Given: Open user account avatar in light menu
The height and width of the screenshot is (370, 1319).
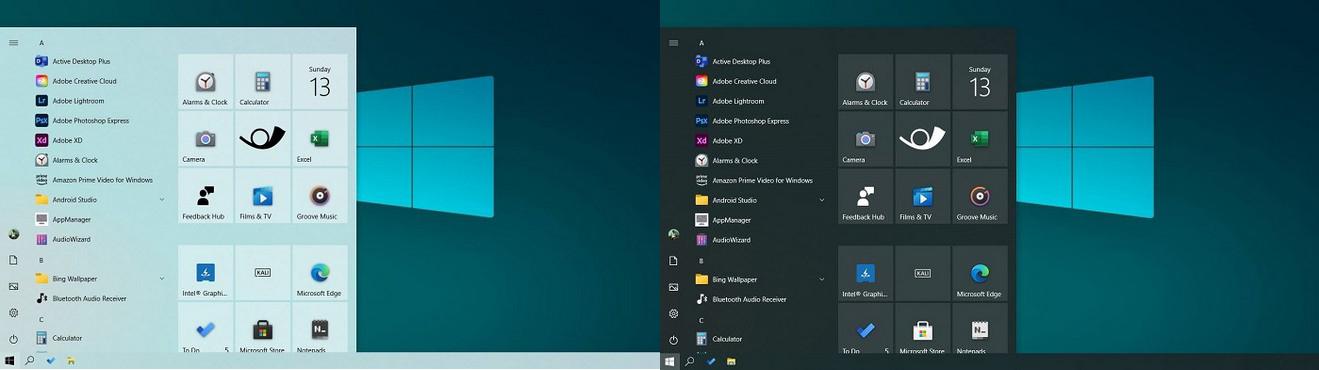Looking at the screenshot, I should click(x=13, y=234).
